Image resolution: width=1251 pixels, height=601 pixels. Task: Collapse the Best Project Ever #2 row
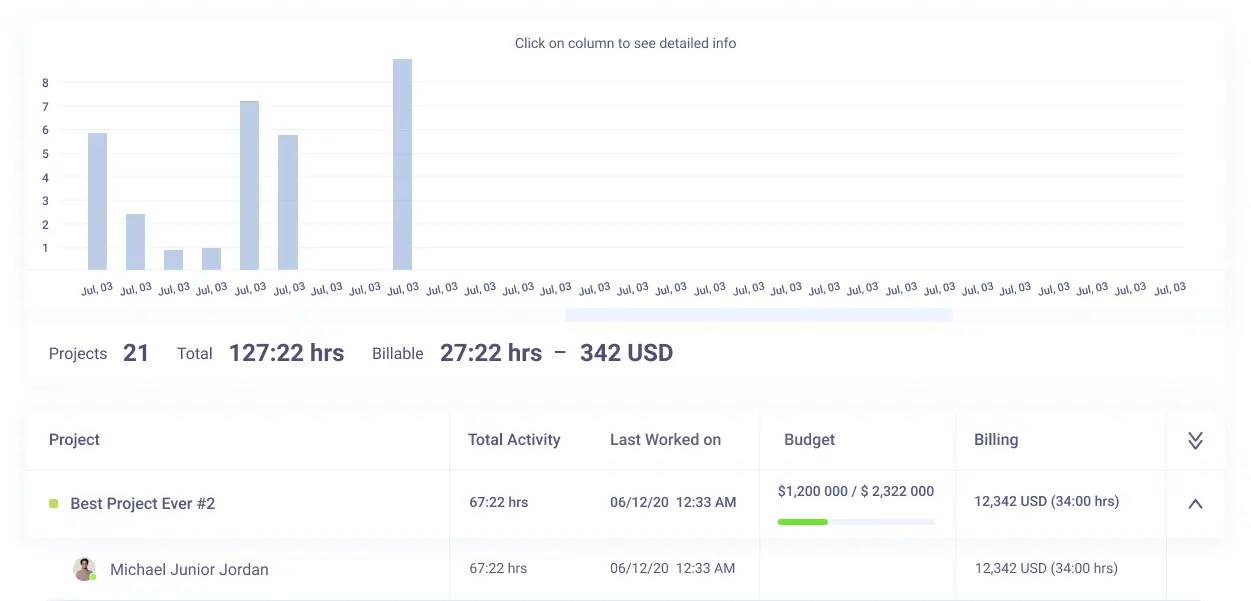[x=1195, y=504]
